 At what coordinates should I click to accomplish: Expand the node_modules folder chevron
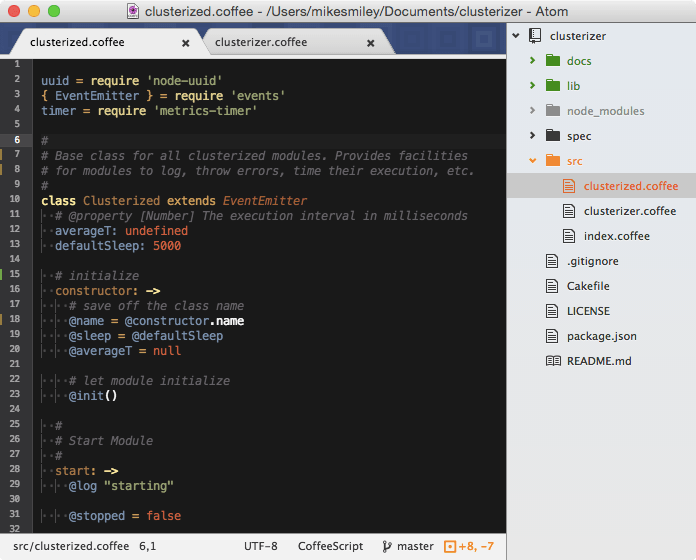pyautogui.click(x=533, y=110)
